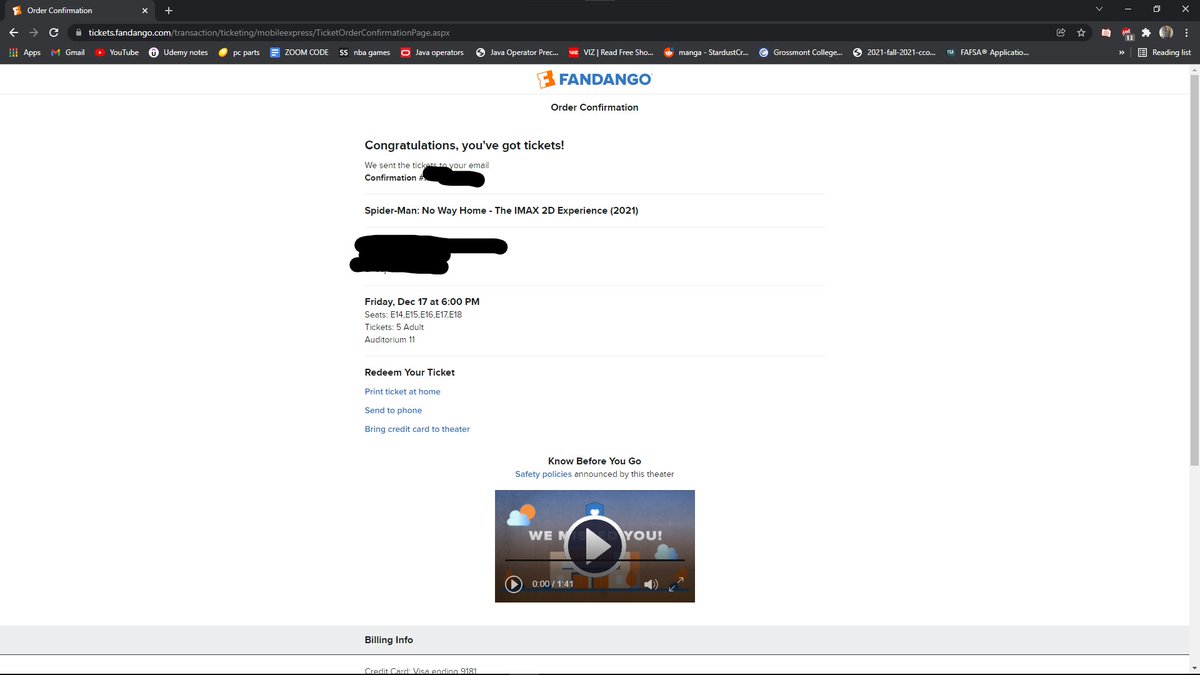
Task: Open the Extensions puzzle menu
Action: pos(1146,32)
